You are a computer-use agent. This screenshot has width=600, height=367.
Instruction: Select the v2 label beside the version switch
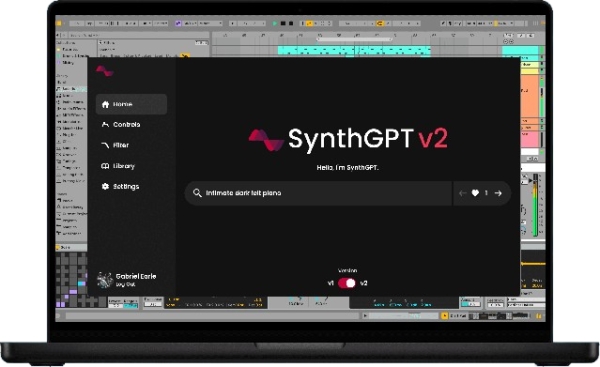click(364, 284)
